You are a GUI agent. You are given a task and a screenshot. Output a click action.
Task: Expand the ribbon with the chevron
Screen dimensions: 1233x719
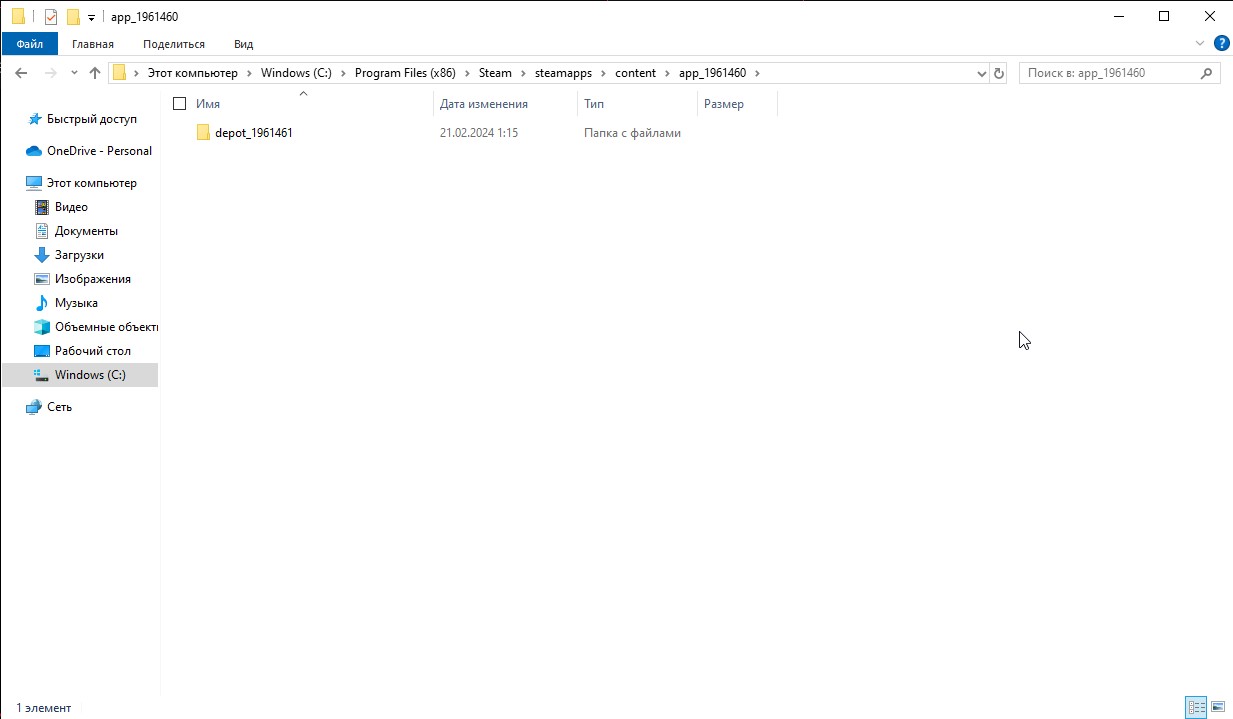tap(1200, 44)
